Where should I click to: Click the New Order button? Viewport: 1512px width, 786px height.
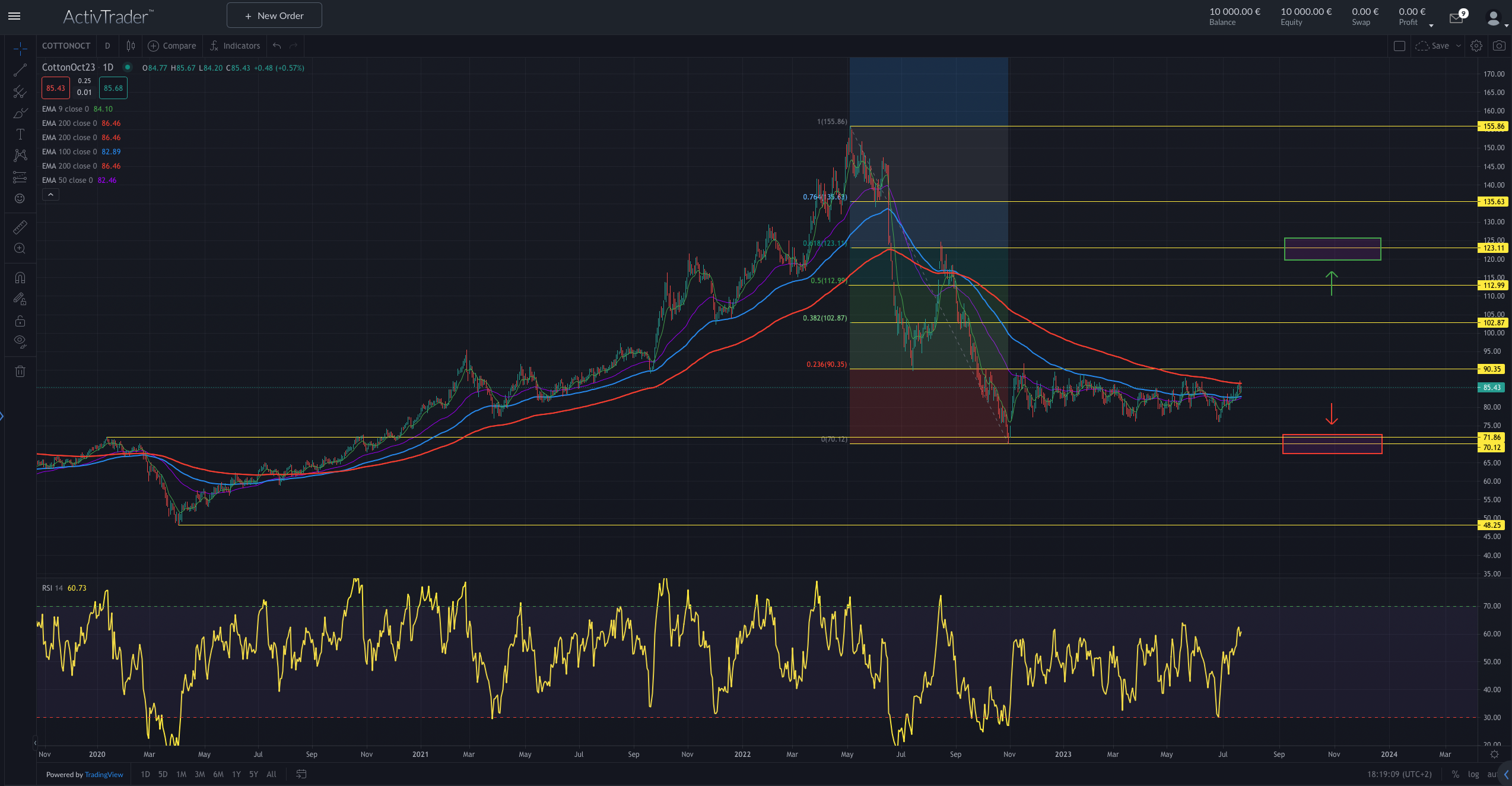(274, 15)
